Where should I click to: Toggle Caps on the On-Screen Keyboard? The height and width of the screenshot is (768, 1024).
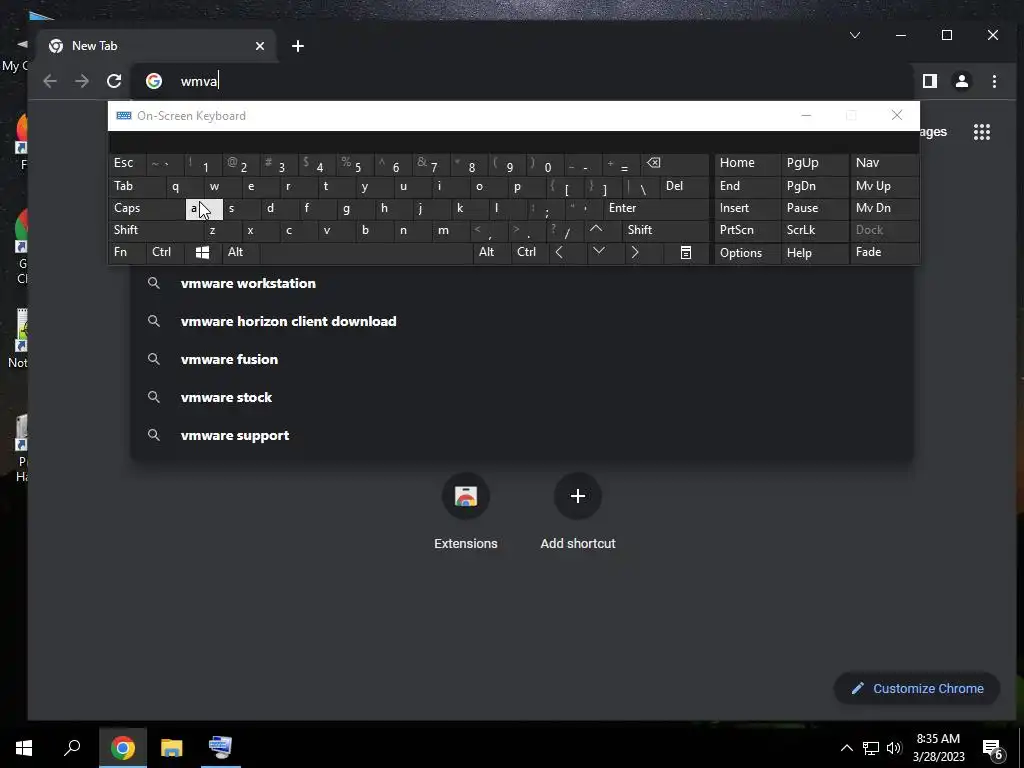click(146, 208)
